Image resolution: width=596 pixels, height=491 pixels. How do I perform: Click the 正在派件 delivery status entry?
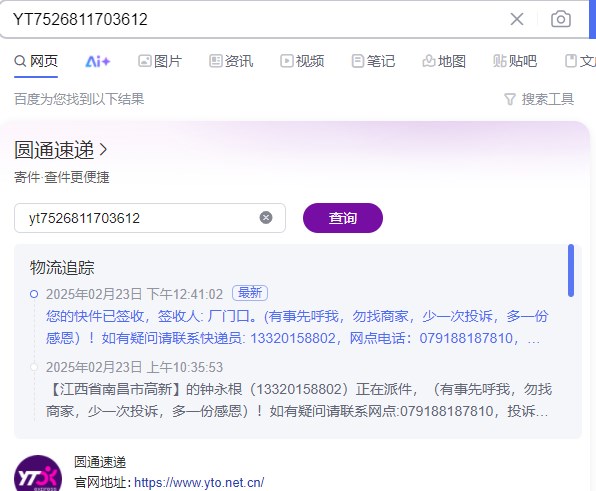pos(299,400)
